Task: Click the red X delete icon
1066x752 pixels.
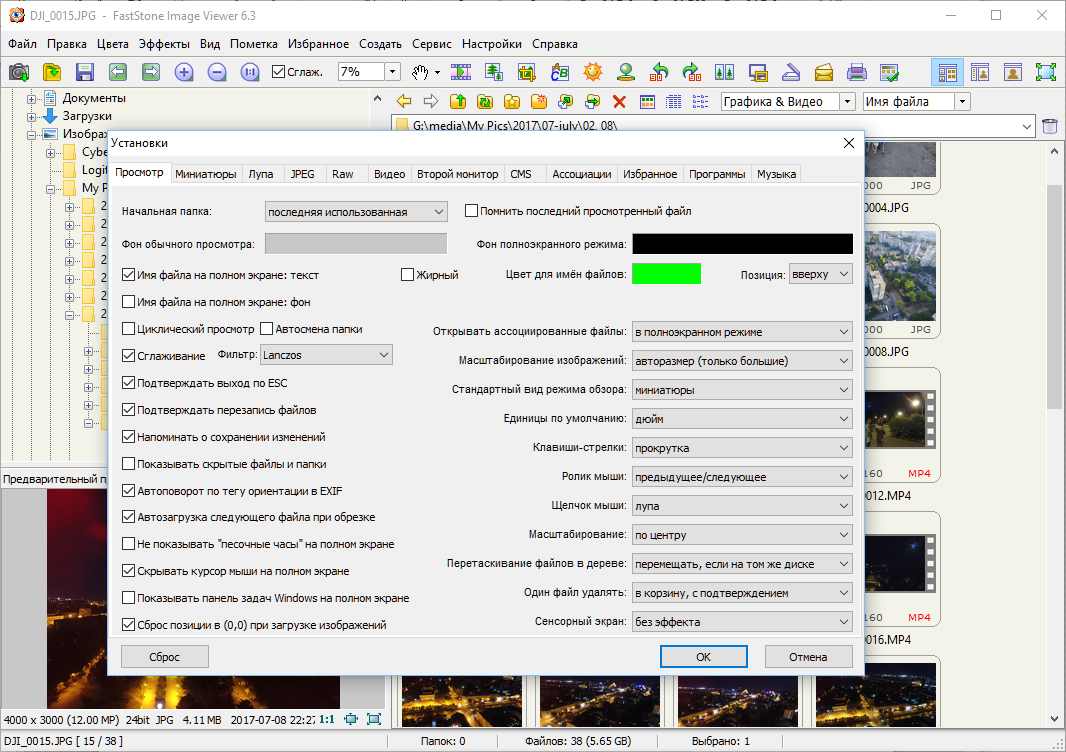Action: 619,101
